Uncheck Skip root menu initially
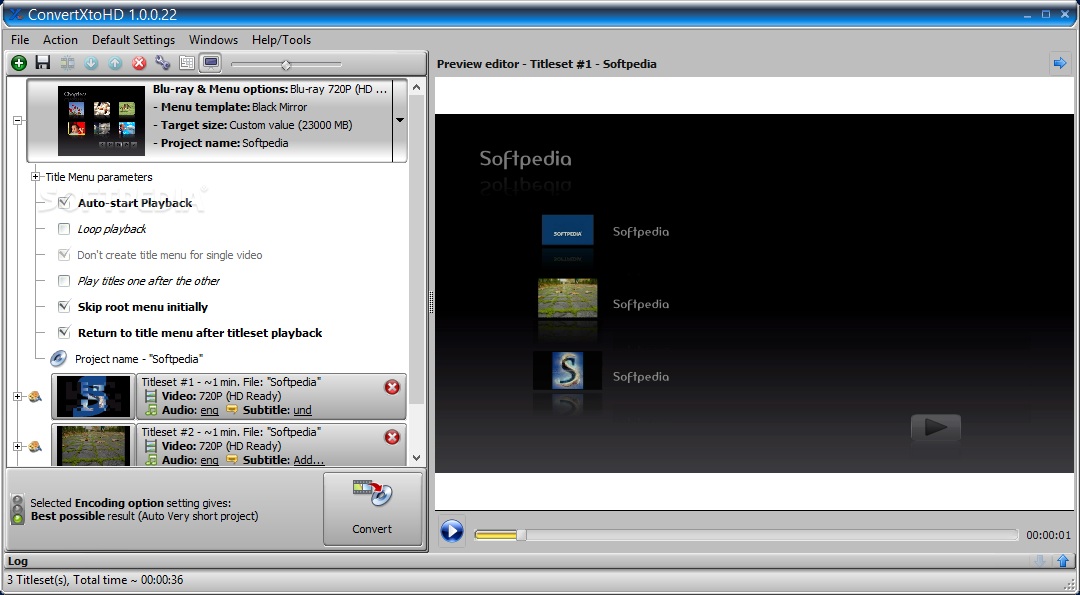The height and width of the screenshot is (595, 1080). pos(64,306)
